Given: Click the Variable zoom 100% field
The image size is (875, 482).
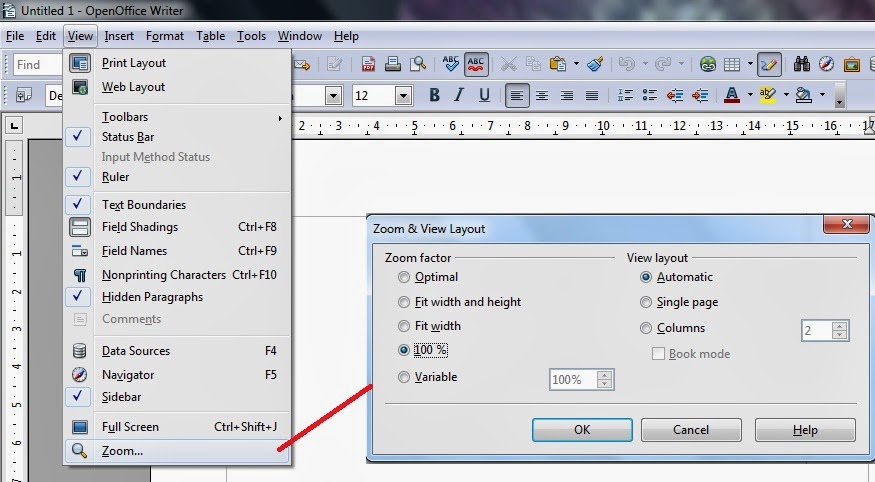Looking at the screenshot, I should click(573, 380).
